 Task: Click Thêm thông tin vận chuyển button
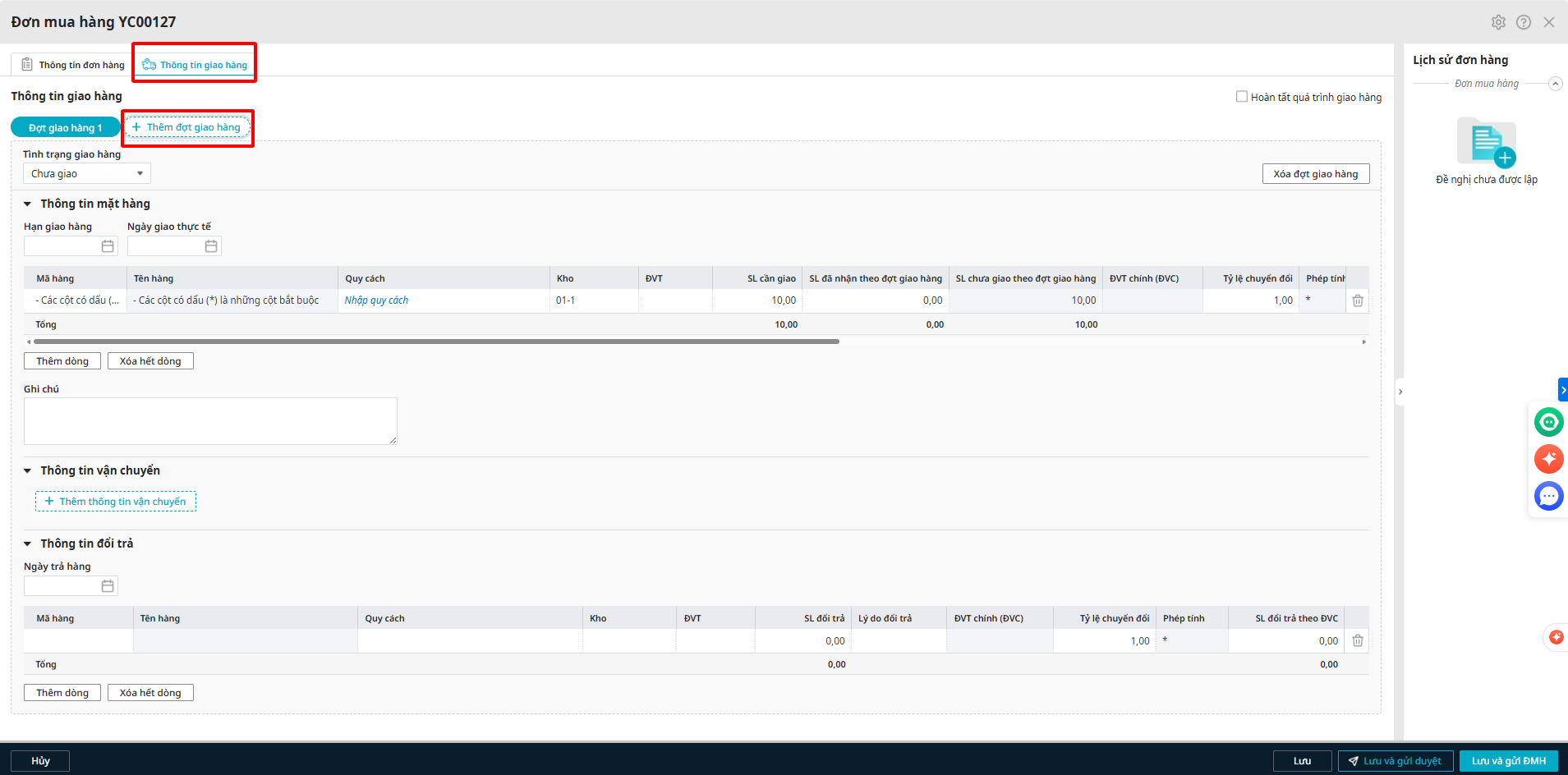(116, 502)
